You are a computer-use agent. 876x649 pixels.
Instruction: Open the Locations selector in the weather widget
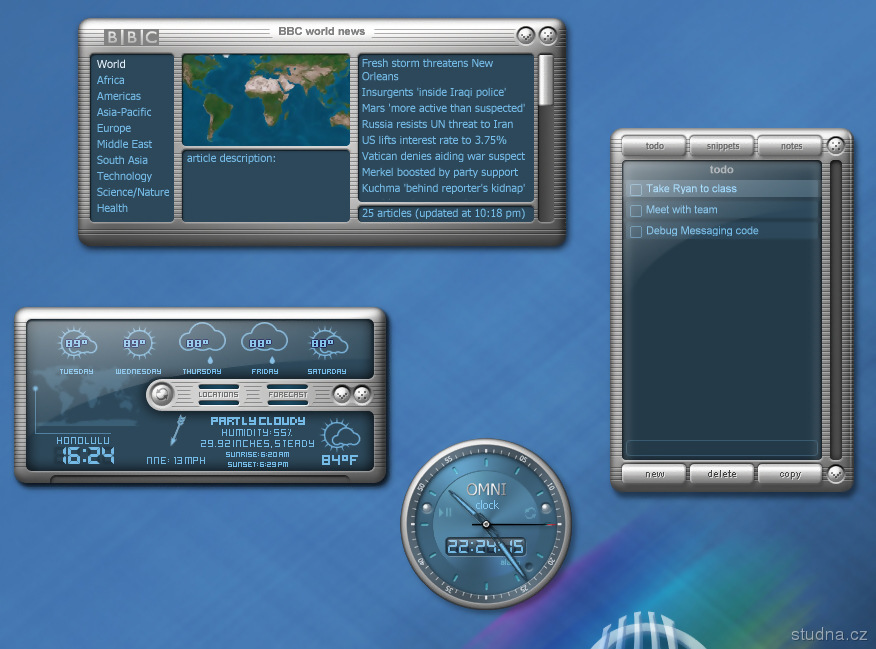218,394
